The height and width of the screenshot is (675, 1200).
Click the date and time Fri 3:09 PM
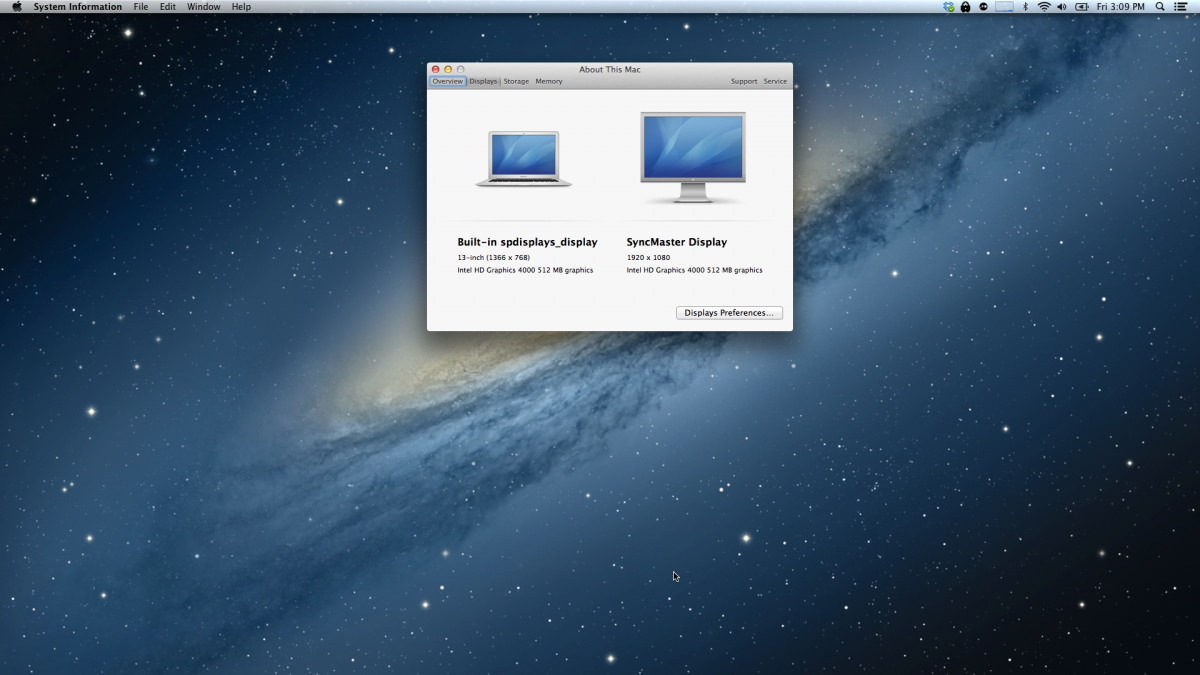(x=1121, y=7)
